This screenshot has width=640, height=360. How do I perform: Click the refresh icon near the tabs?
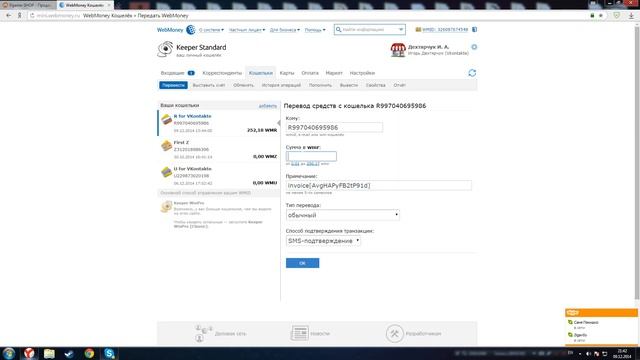[x=472, y=73]
